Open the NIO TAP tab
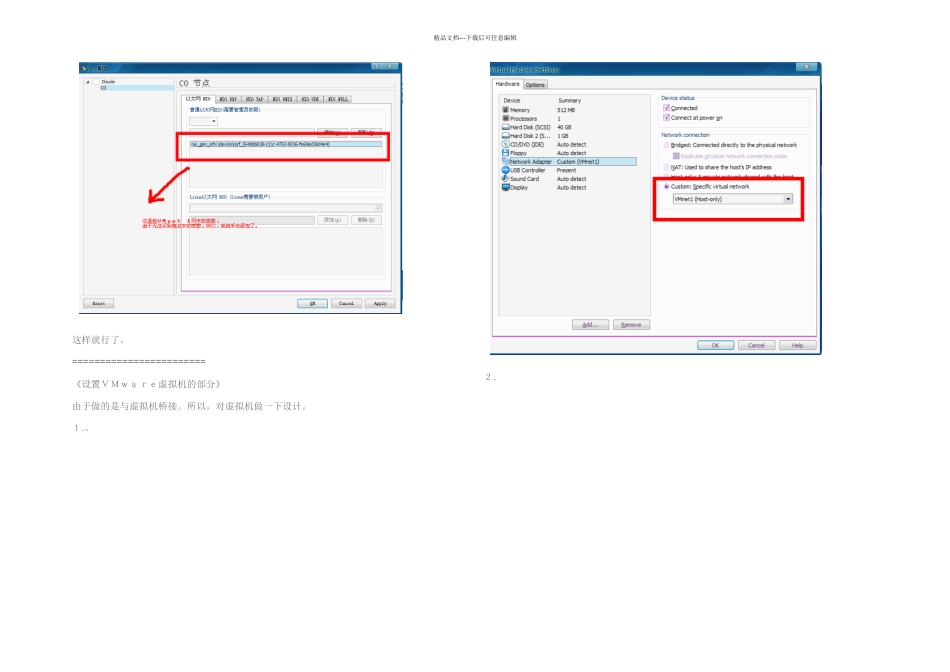 (x=254, y=99)
